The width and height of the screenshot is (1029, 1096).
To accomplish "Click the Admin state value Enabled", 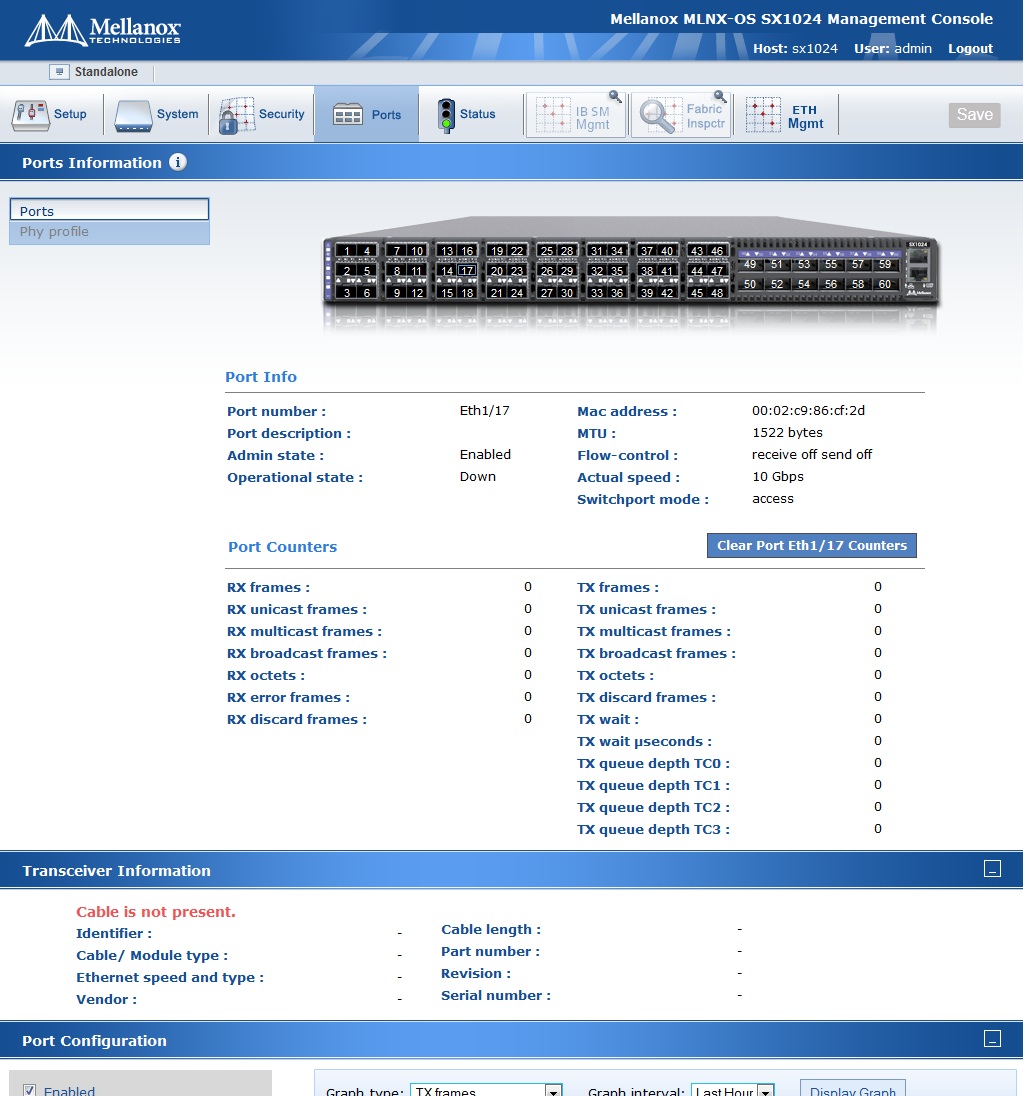I will (x=485, y=454).
